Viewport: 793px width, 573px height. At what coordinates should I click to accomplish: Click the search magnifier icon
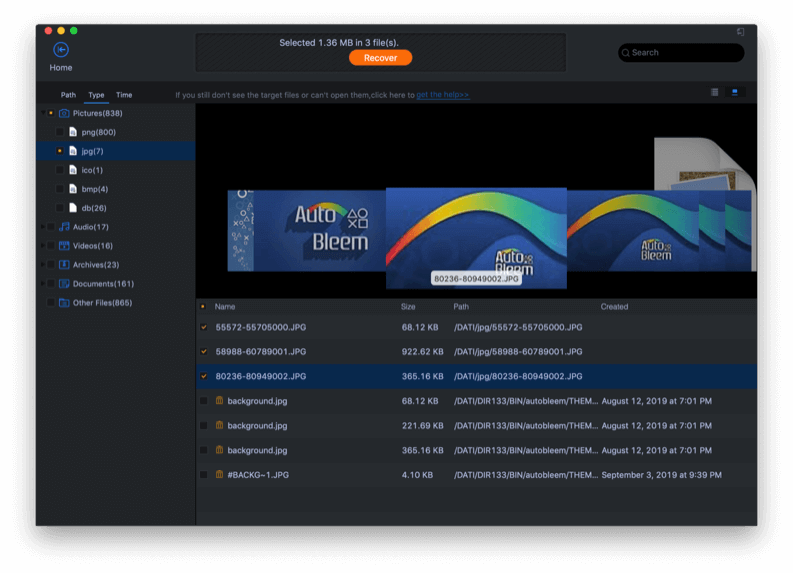click(626, 53)
